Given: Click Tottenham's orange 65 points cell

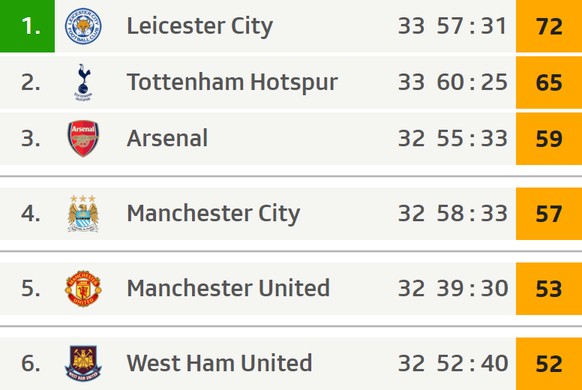Looking at the screenshot, I should click(549, 82).
